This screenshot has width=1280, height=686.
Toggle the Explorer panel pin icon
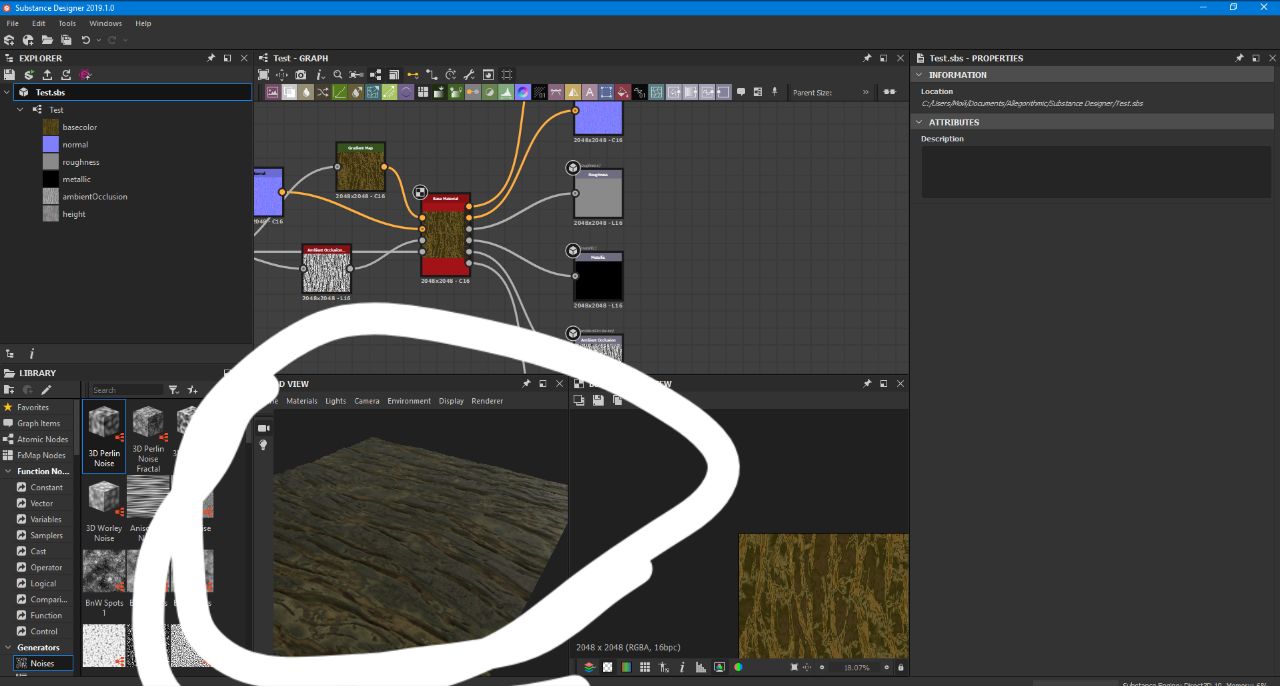211,58
